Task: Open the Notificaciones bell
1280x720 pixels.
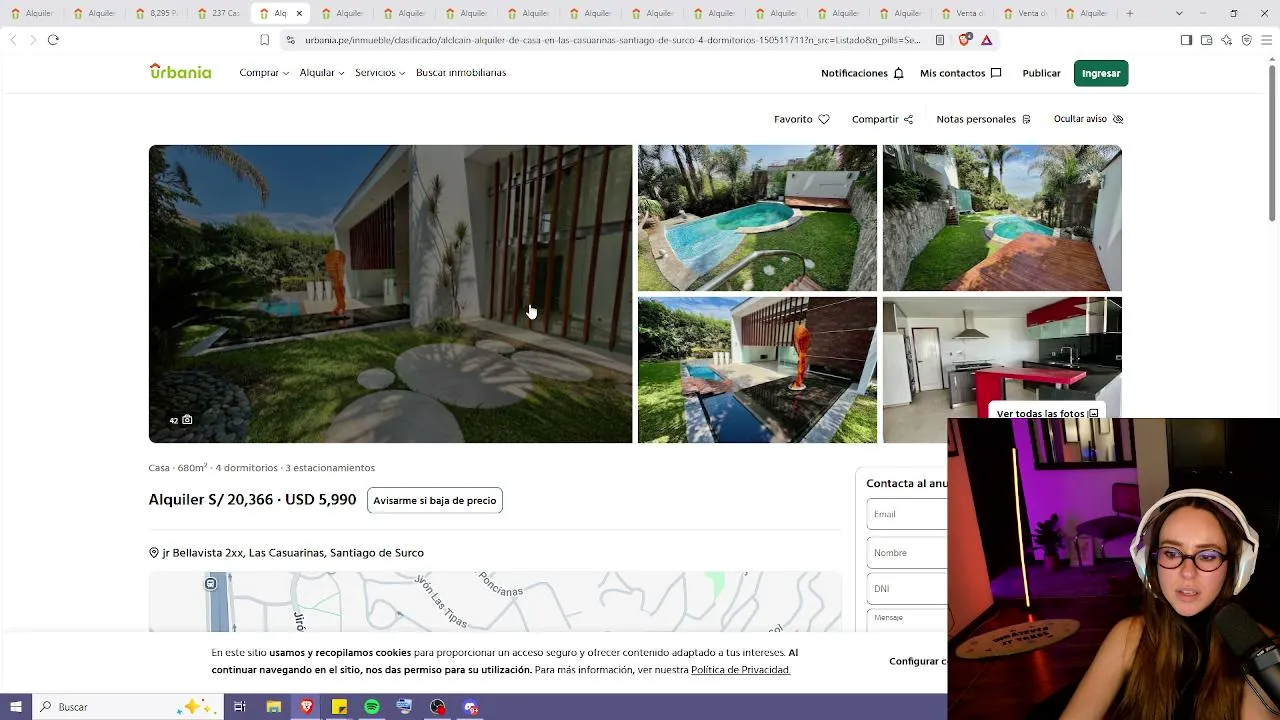Action: click(898, 73)
